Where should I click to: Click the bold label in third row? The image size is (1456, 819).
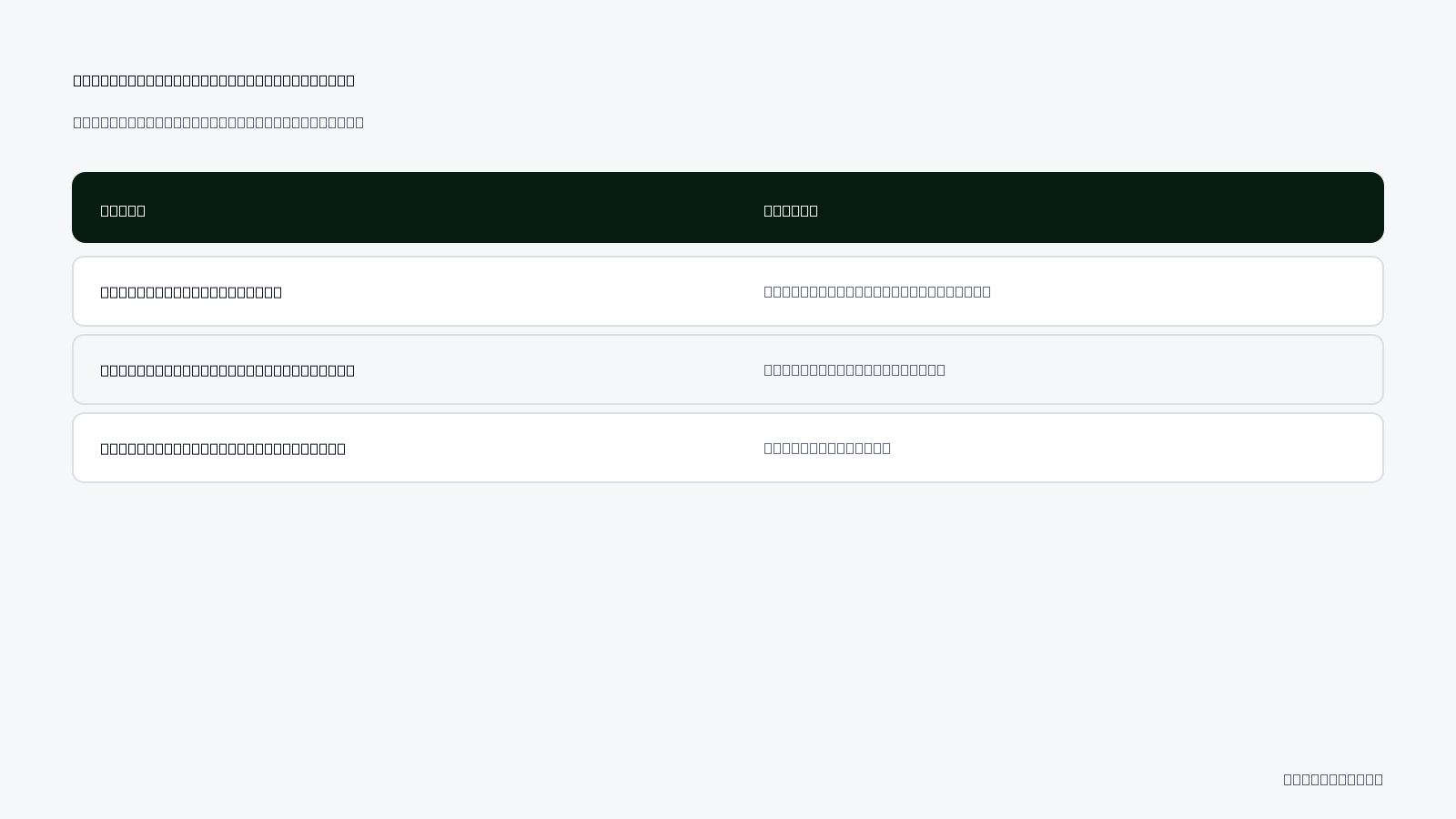click(x=223, y=449)
